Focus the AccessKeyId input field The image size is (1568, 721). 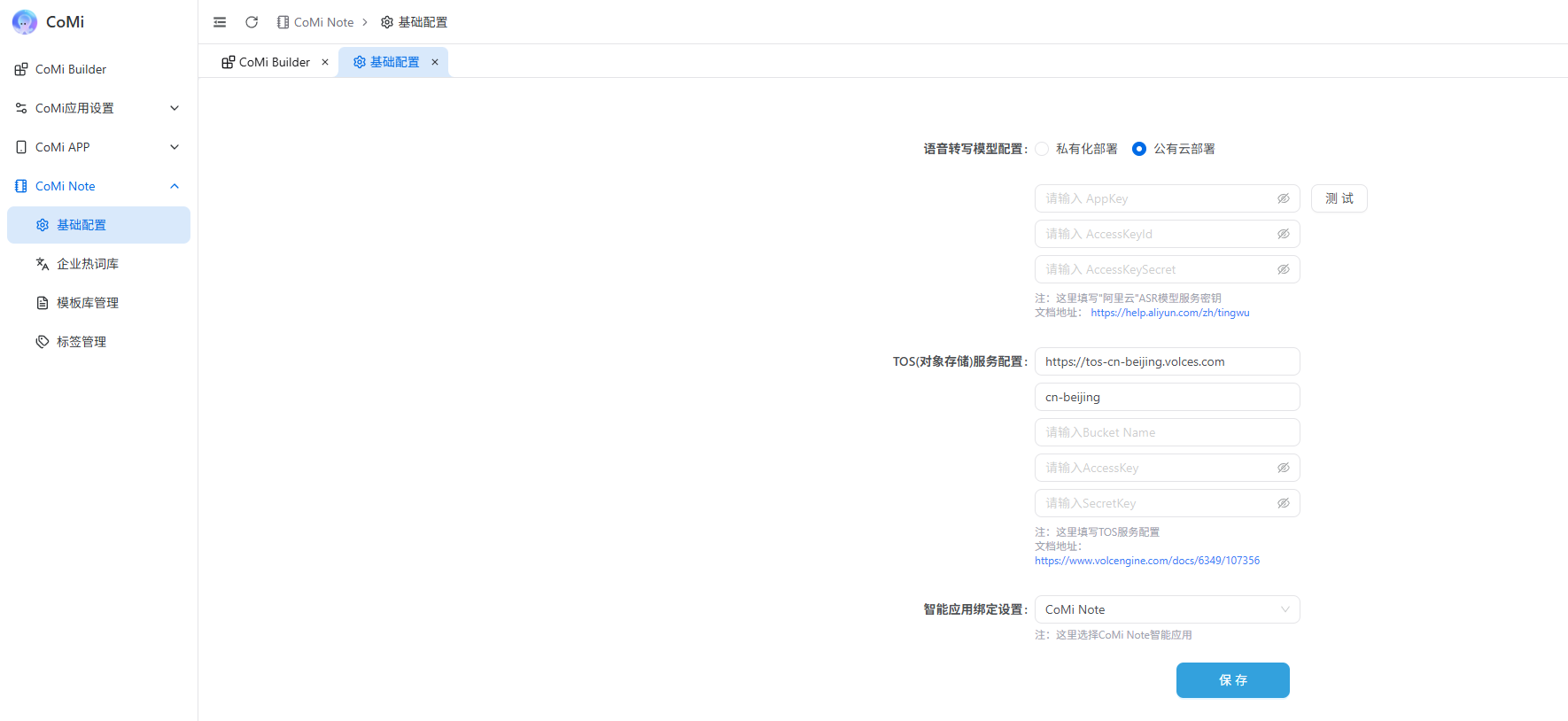pyautogui.click(x=1167, y=234)
